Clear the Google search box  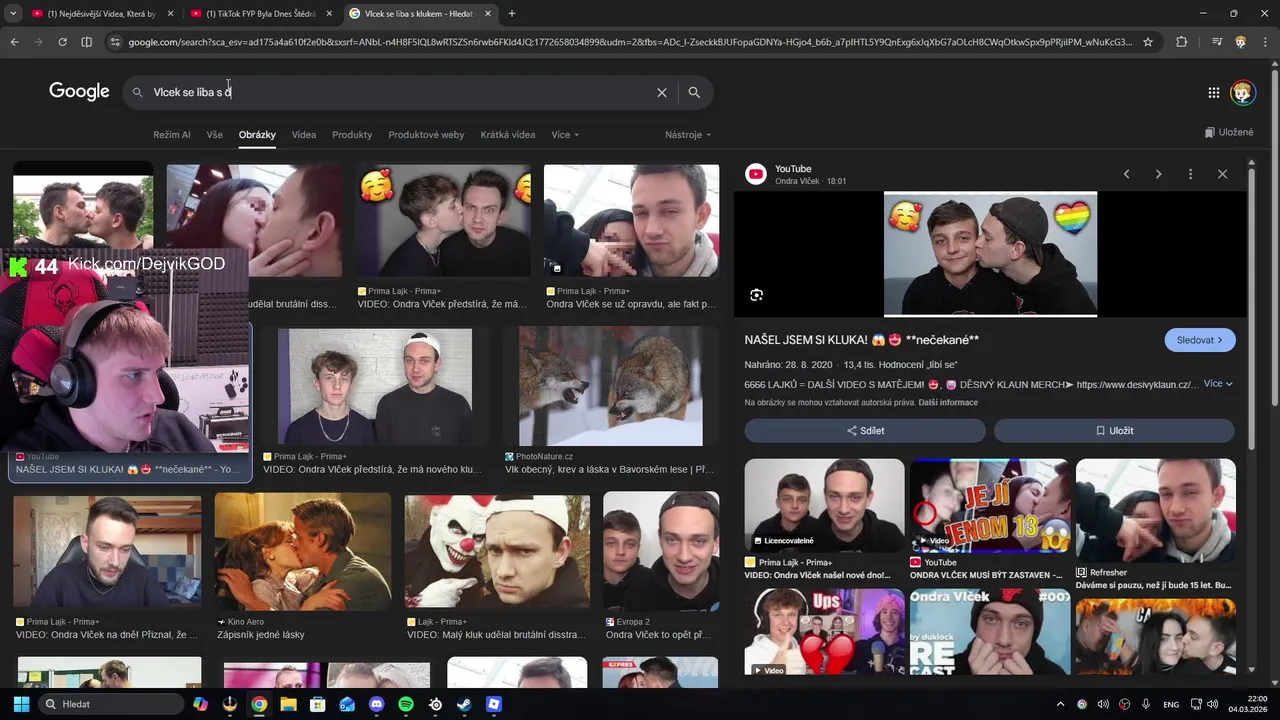tap(661, 92)
